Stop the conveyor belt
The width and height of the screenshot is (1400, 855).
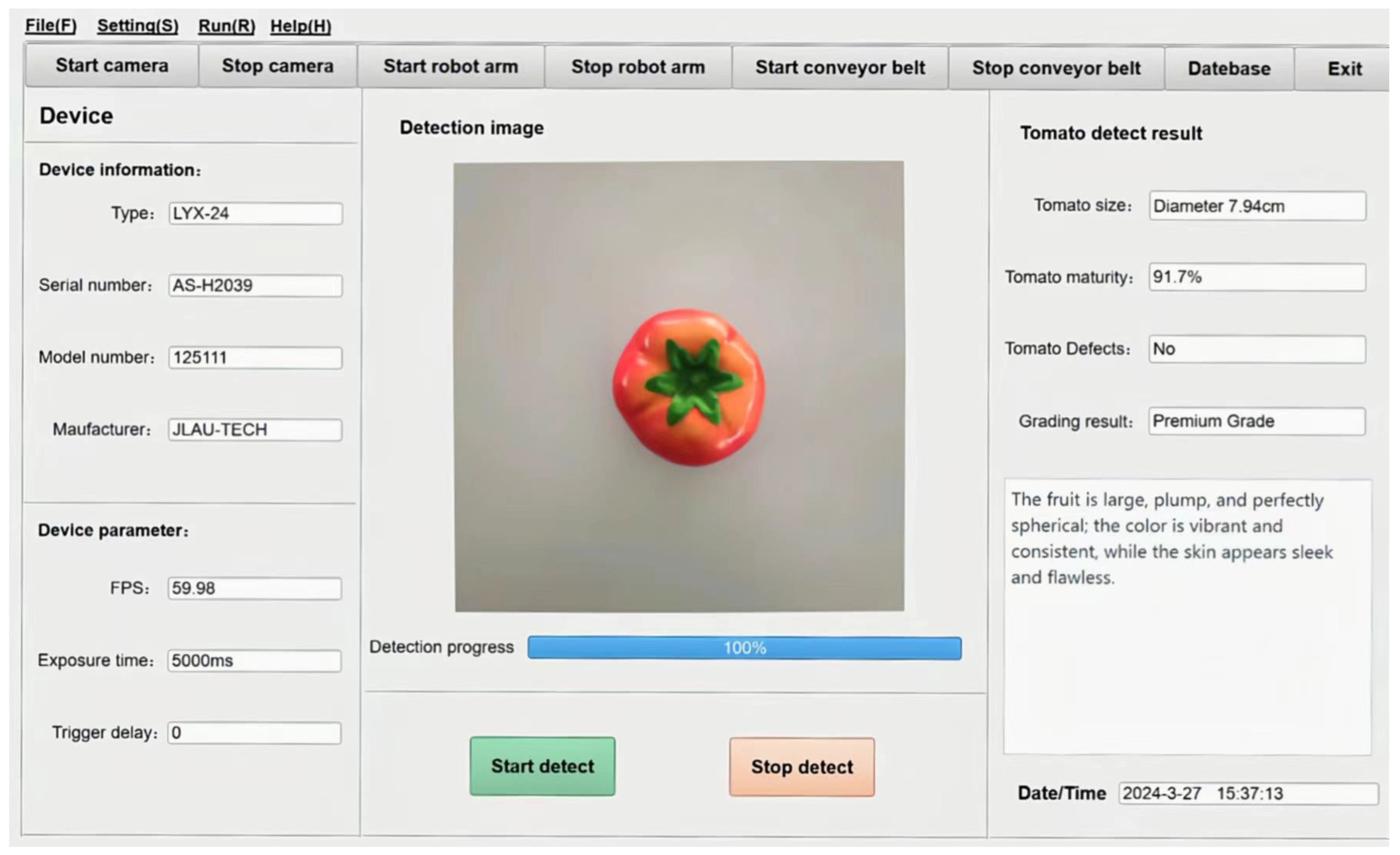[x=1056, y=68]
